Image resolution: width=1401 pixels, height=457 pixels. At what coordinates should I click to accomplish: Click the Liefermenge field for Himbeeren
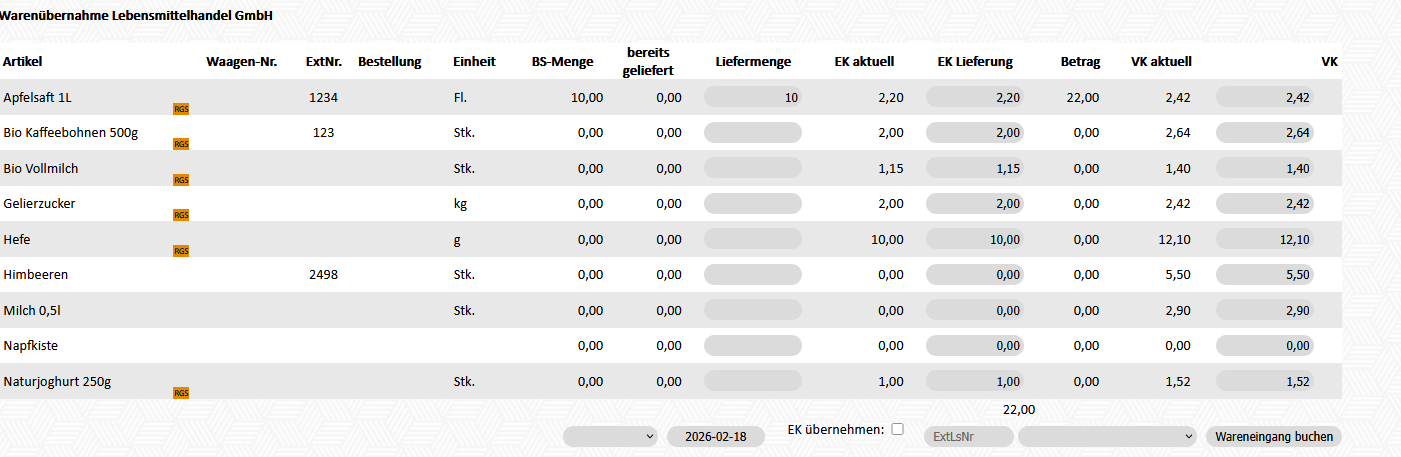click(x=753, y=274)
